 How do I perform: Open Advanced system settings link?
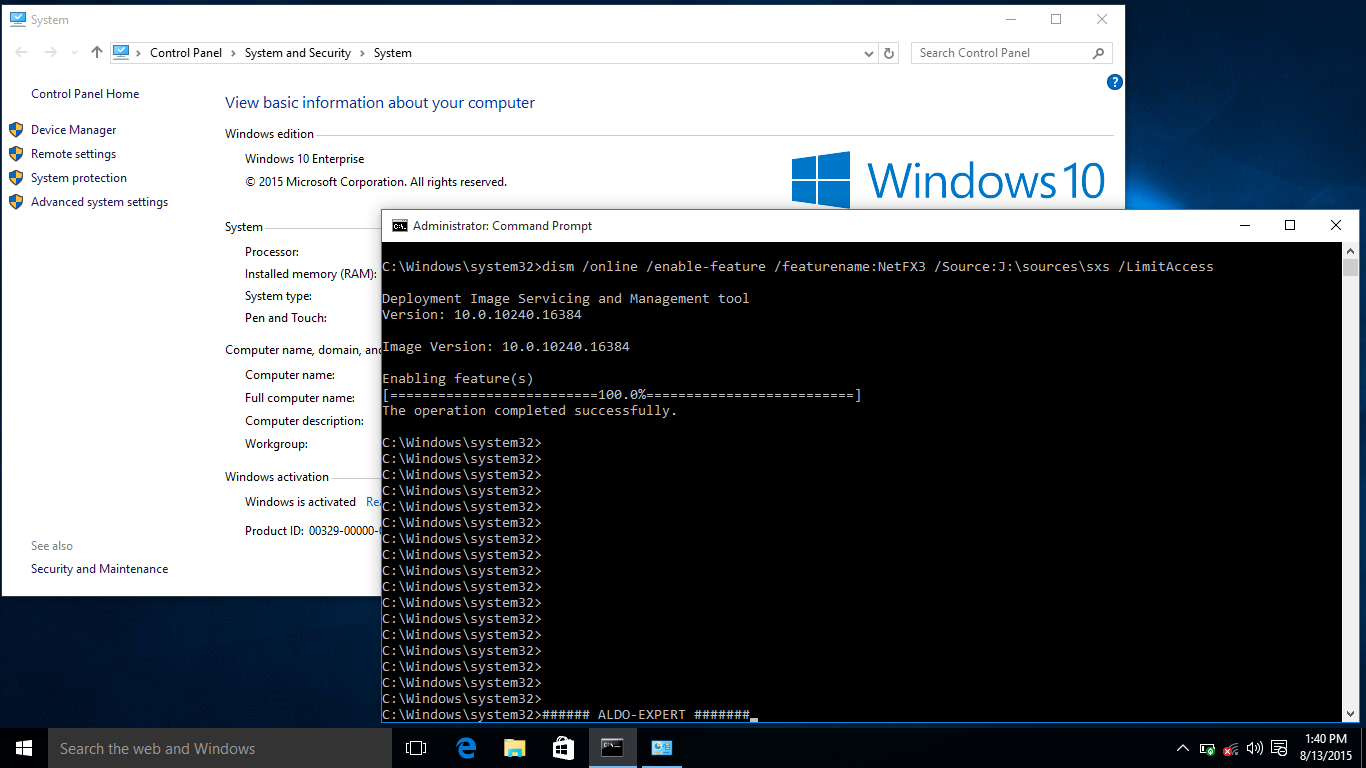(x=99, y=202)
